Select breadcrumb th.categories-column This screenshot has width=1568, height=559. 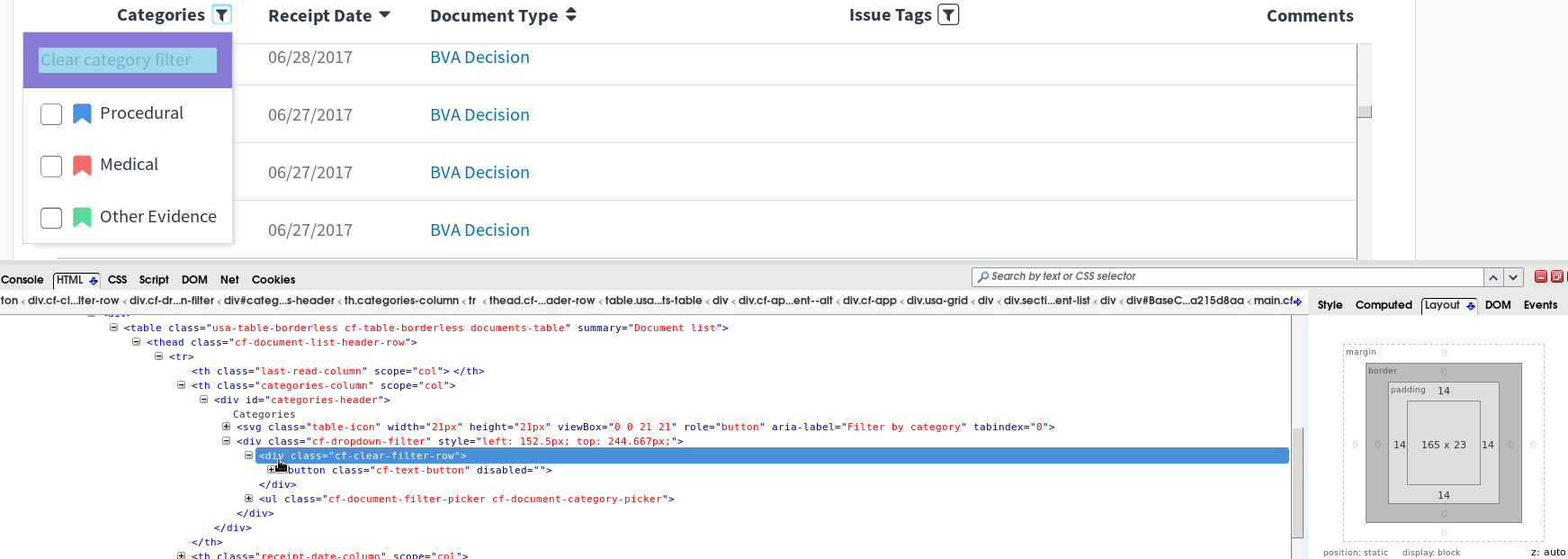[x=401, y=301]
